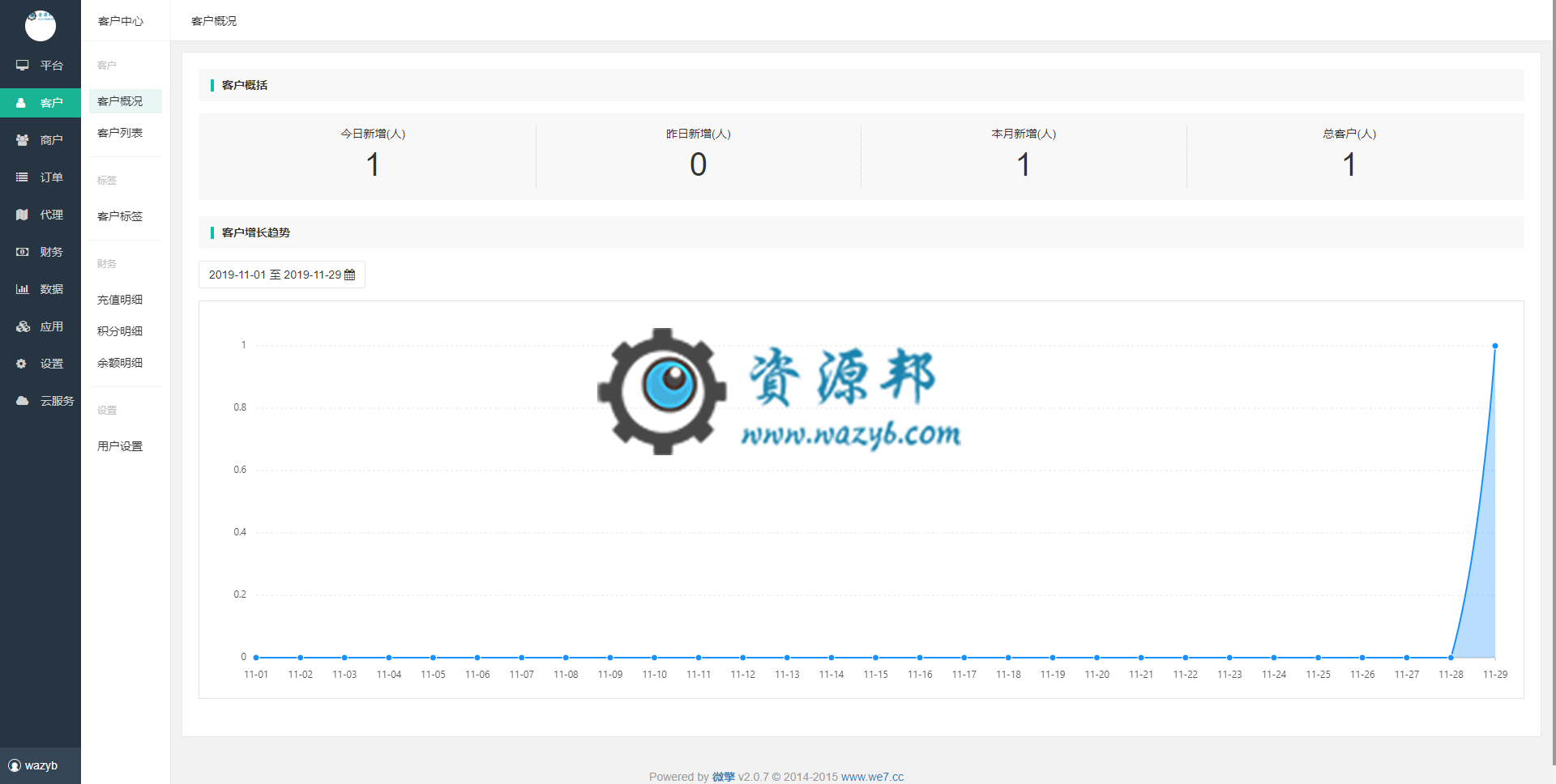
Task: Open the 数据 sidebar menu
Action: 41,289
